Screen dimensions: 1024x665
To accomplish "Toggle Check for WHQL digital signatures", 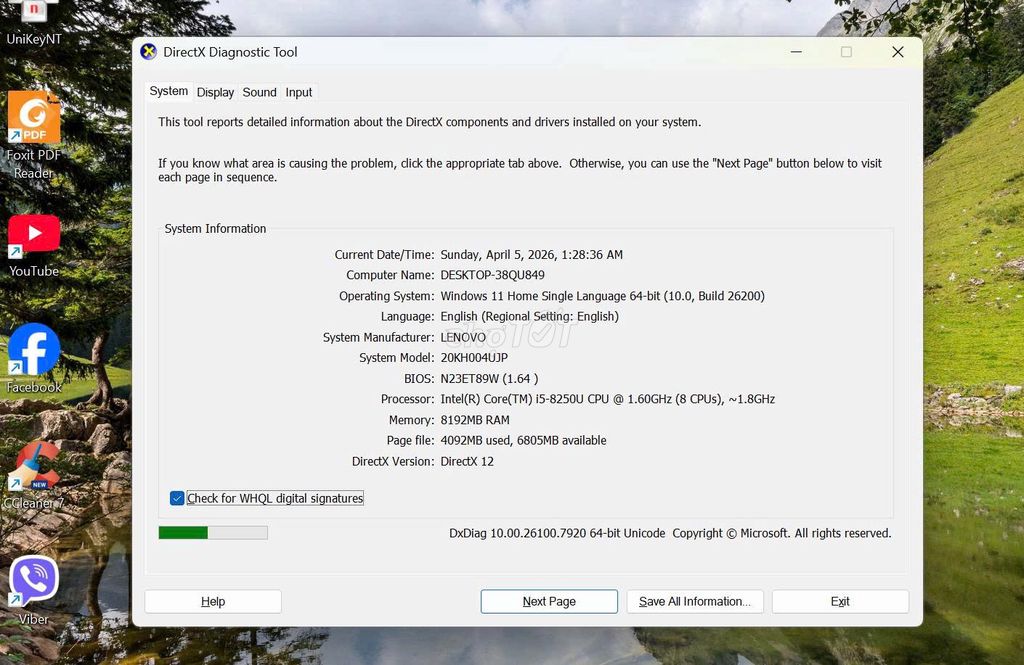I will point(177,498).
